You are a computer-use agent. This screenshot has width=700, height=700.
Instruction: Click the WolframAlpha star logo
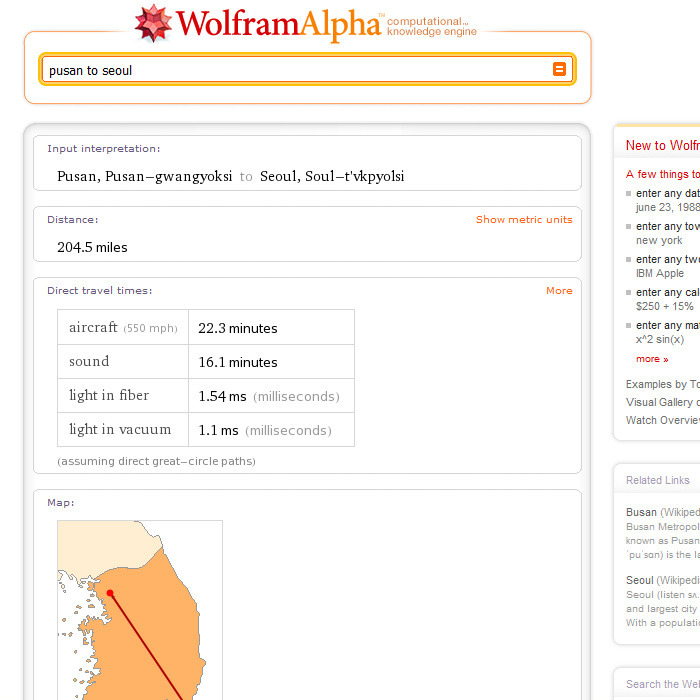(153, 23)
